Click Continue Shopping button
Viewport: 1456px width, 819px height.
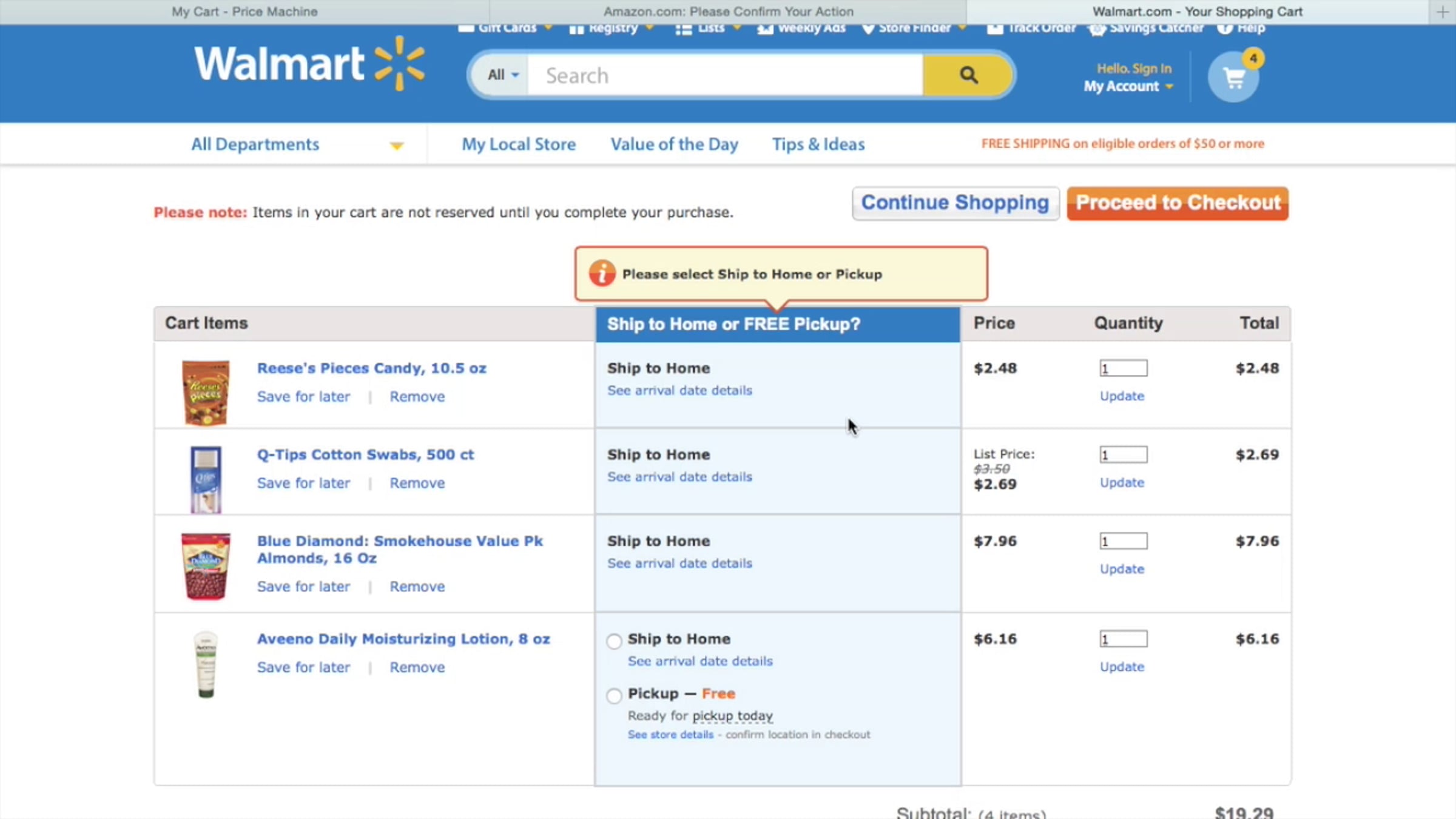point(955,203)
